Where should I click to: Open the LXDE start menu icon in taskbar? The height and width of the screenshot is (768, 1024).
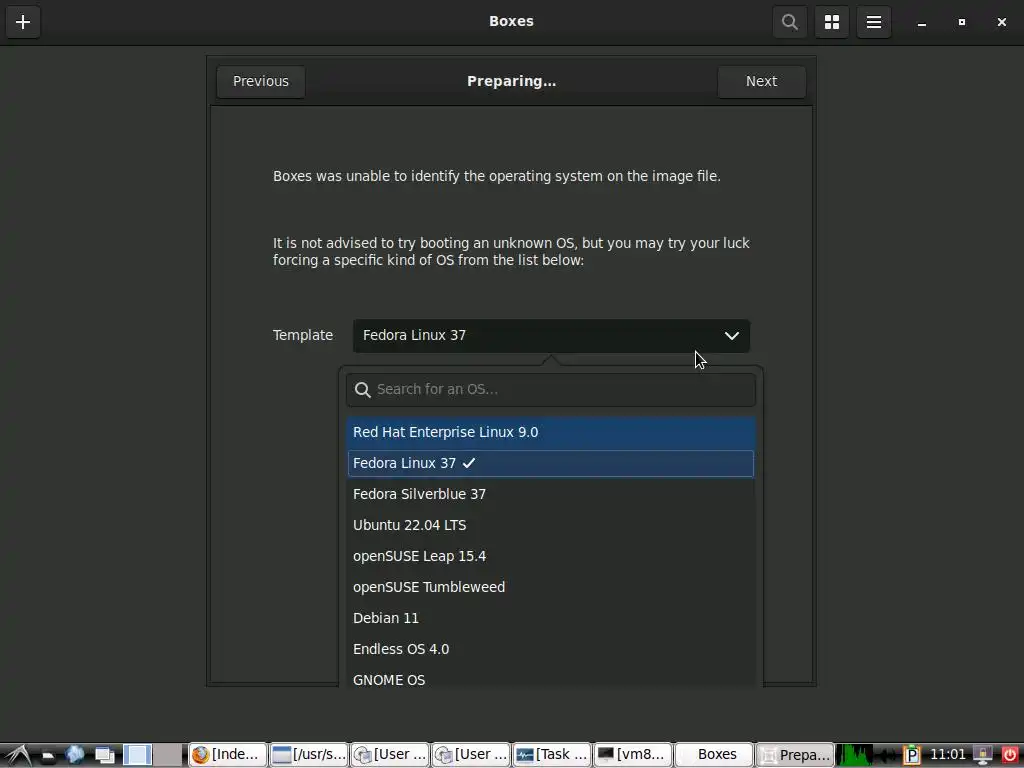18,756
